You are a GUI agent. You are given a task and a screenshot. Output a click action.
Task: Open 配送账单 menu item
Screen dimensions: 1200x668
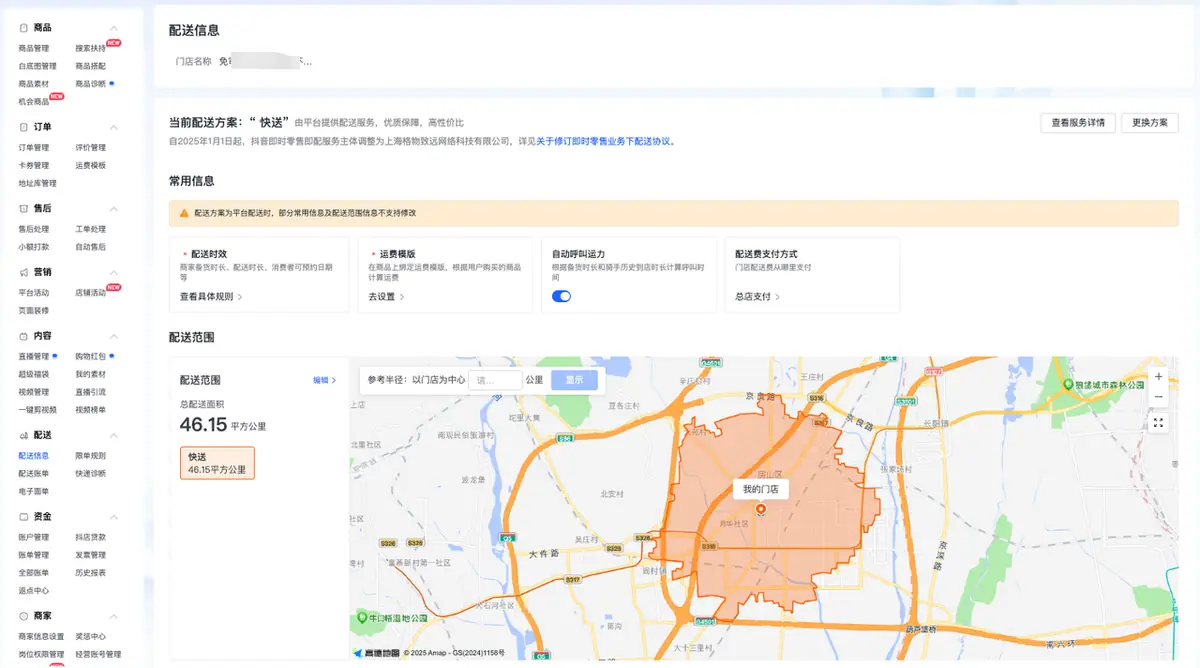[34, 473]
